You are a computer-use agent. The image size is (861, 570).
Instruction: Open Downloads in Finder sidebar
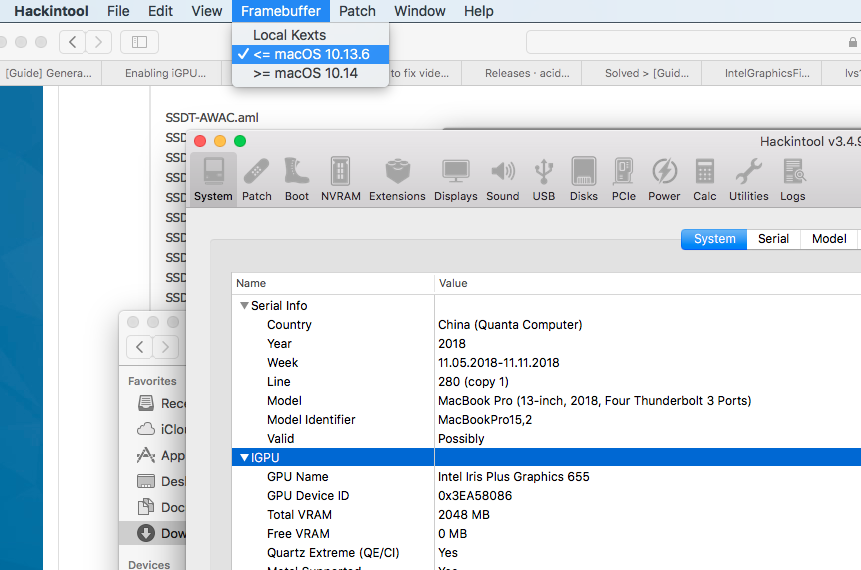(153, 533)
